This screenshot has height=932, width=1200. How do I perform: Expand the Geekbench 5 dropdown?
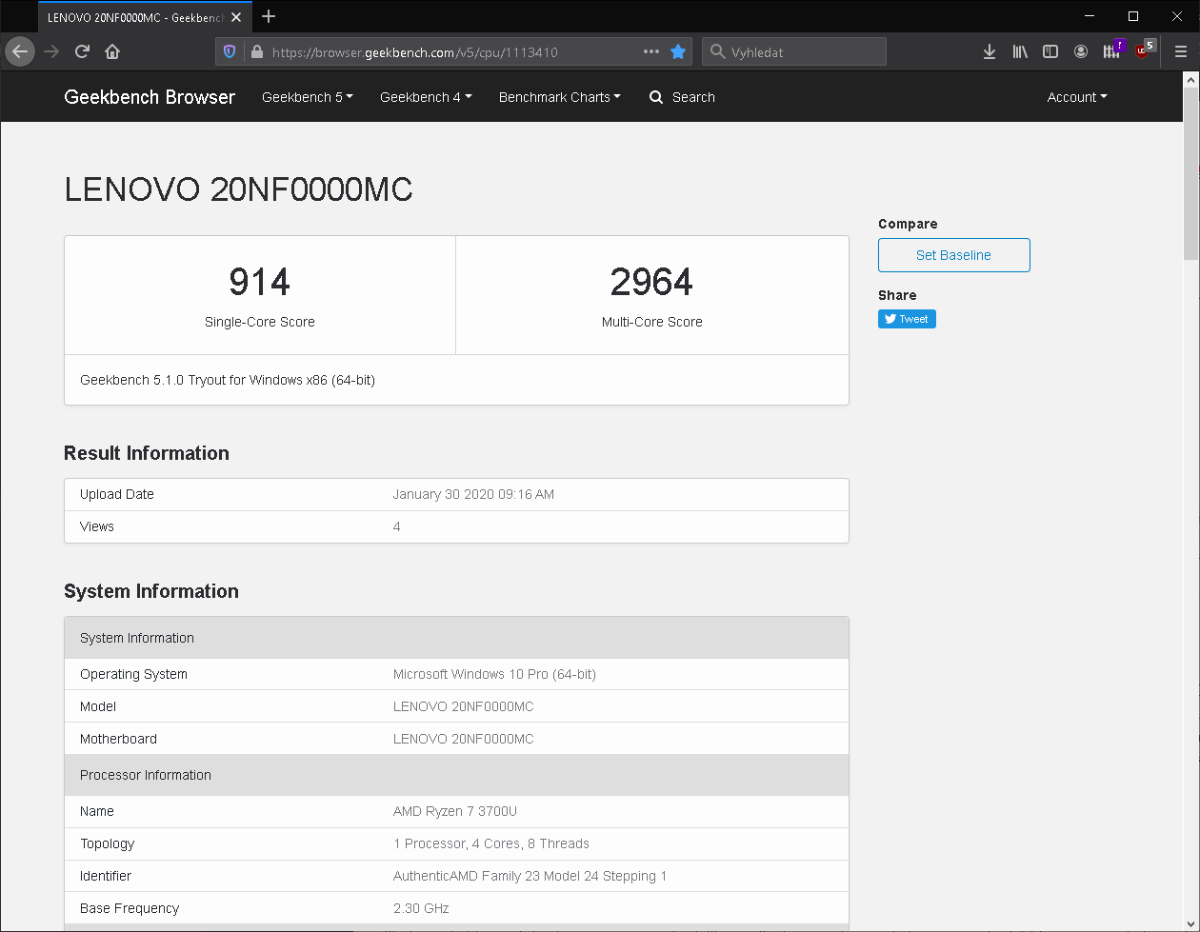pyautogui.click(x=307, y=97)
